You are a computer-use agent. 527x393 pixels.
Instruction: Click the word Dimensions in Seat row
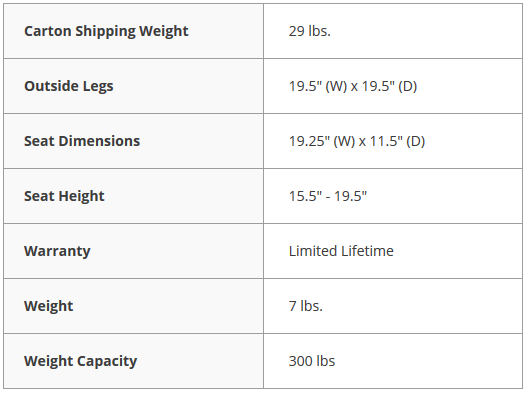(x=99, y=141)
